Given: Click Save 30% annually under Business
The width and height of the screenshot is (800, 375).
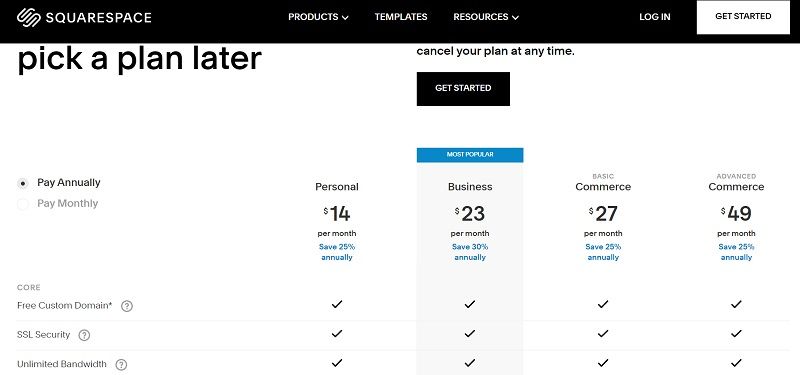Looking at the screenshot, I should [x=470, y=252].
